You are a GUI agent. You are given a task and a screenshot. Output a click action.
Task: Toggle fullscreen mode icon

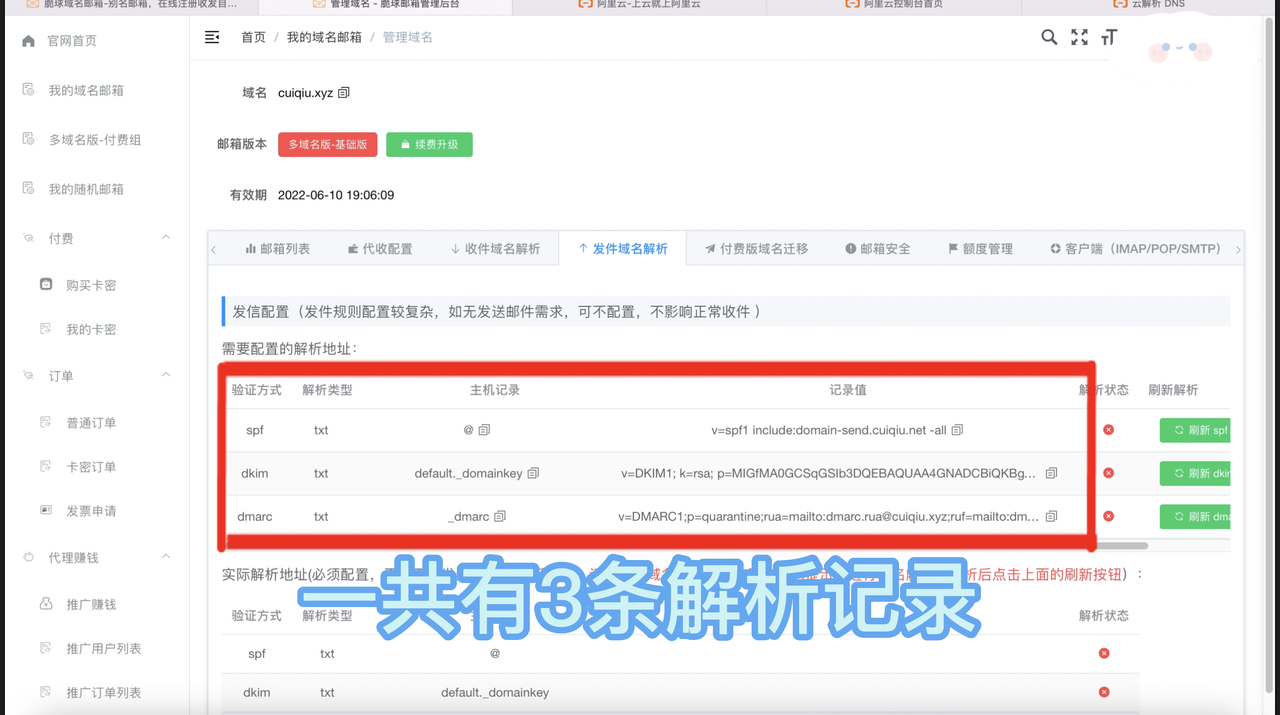(1079, 37)
